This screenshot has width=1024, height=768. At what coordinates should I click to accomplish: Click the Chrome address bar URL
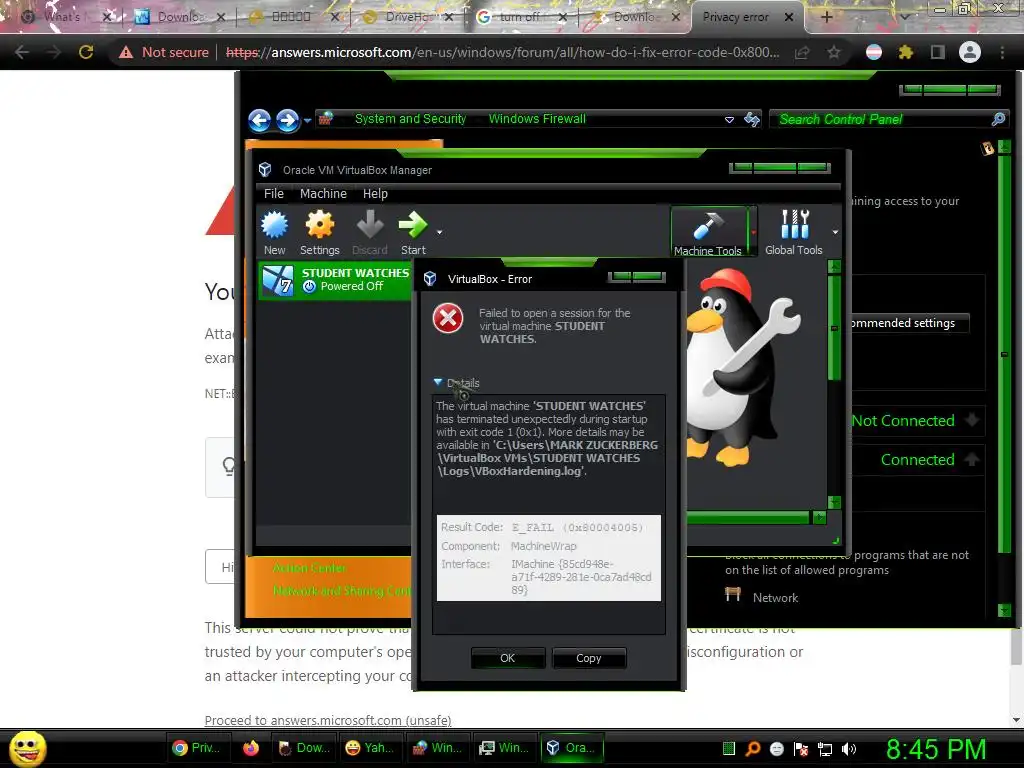pos(502,52)
